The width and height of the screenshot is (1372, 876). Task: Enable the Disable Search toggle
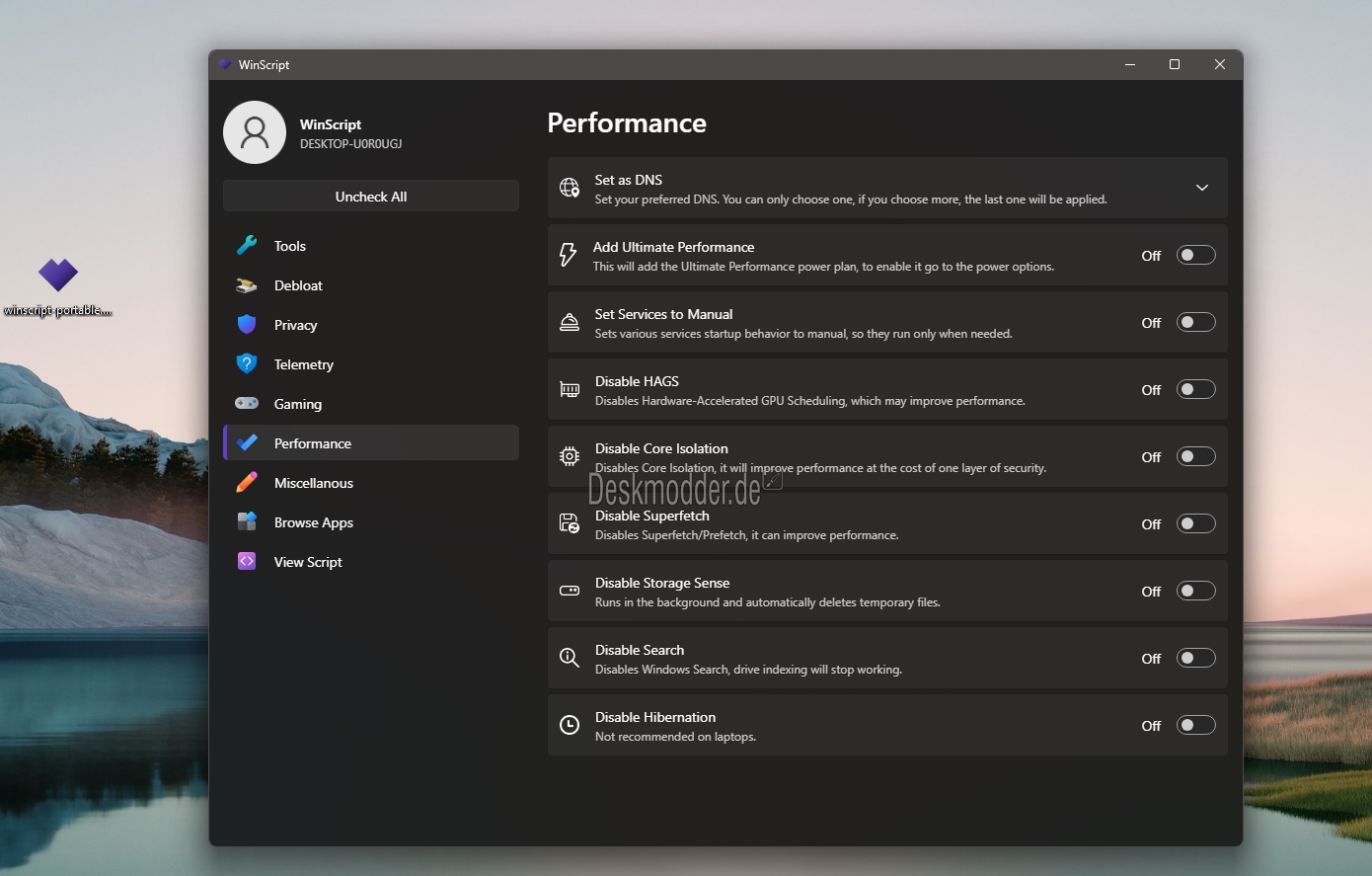(1195, 658)
